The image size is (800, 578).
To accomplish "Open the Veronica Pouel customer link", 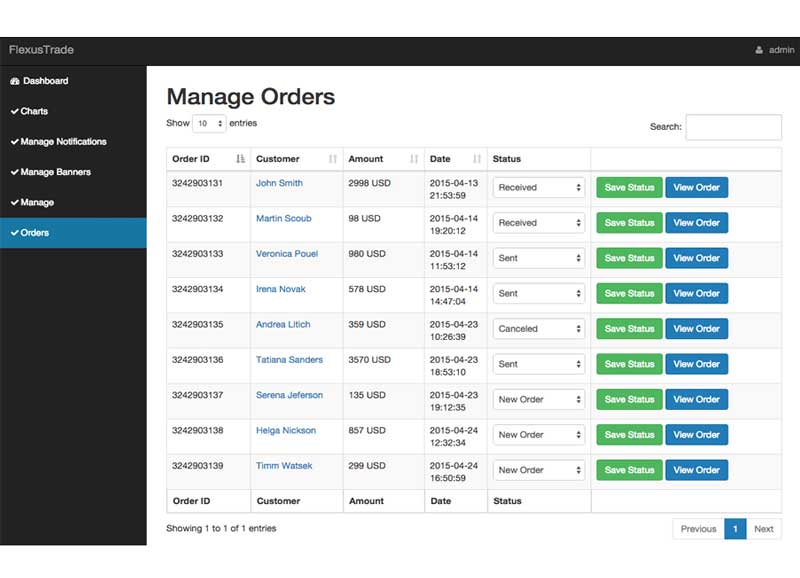I will pyautogui.click(x=287, y=254).
